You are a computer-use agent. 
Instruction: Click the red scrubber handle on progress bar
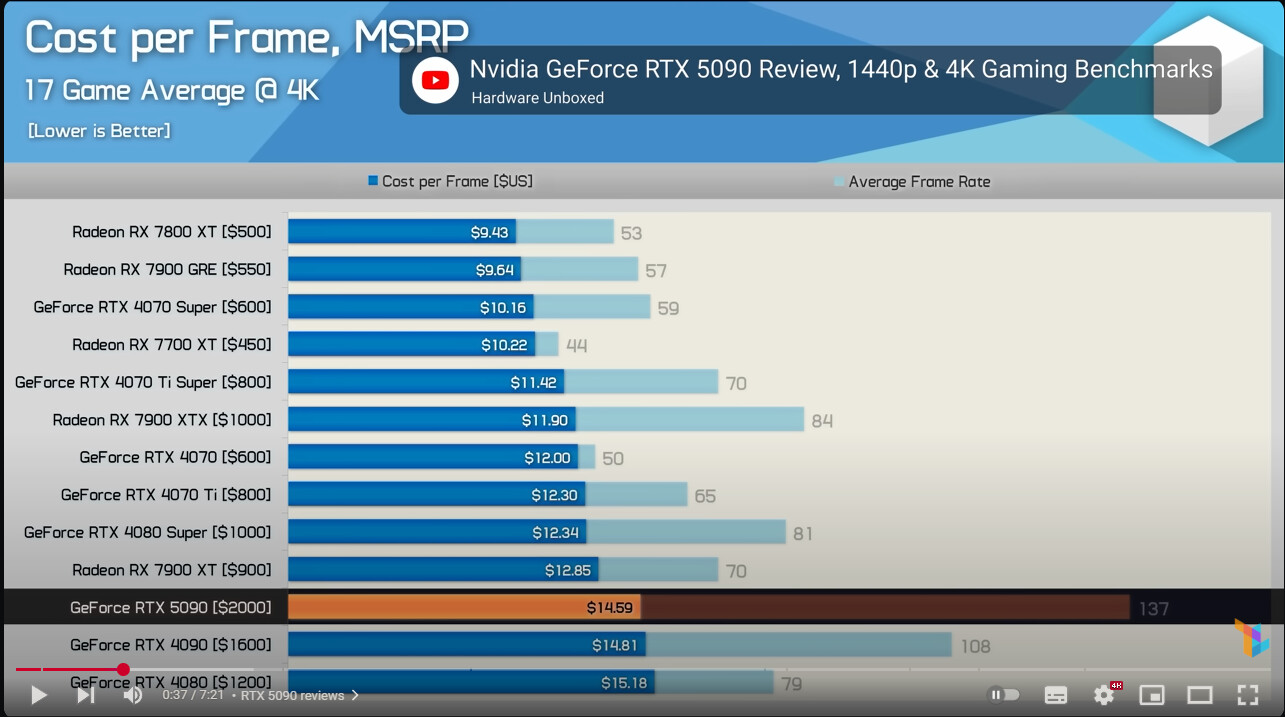[x=123, y=670]
